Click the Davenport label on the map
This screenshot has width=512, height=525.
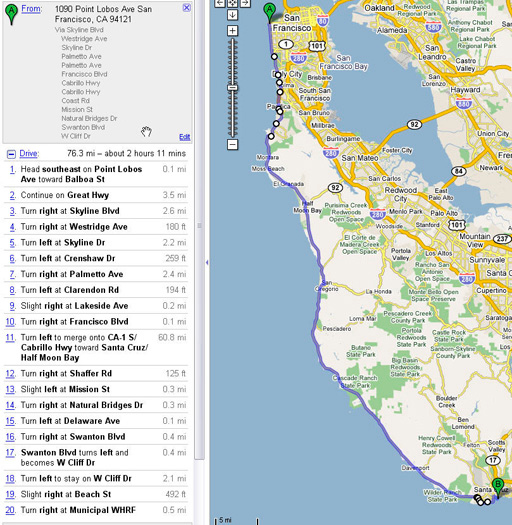(x=416, y=468)
